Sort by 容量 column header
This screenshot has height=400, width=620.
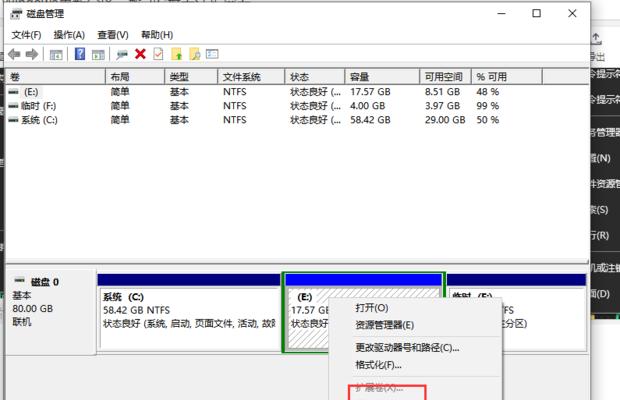pyautogui.click(x=382, y=77)
